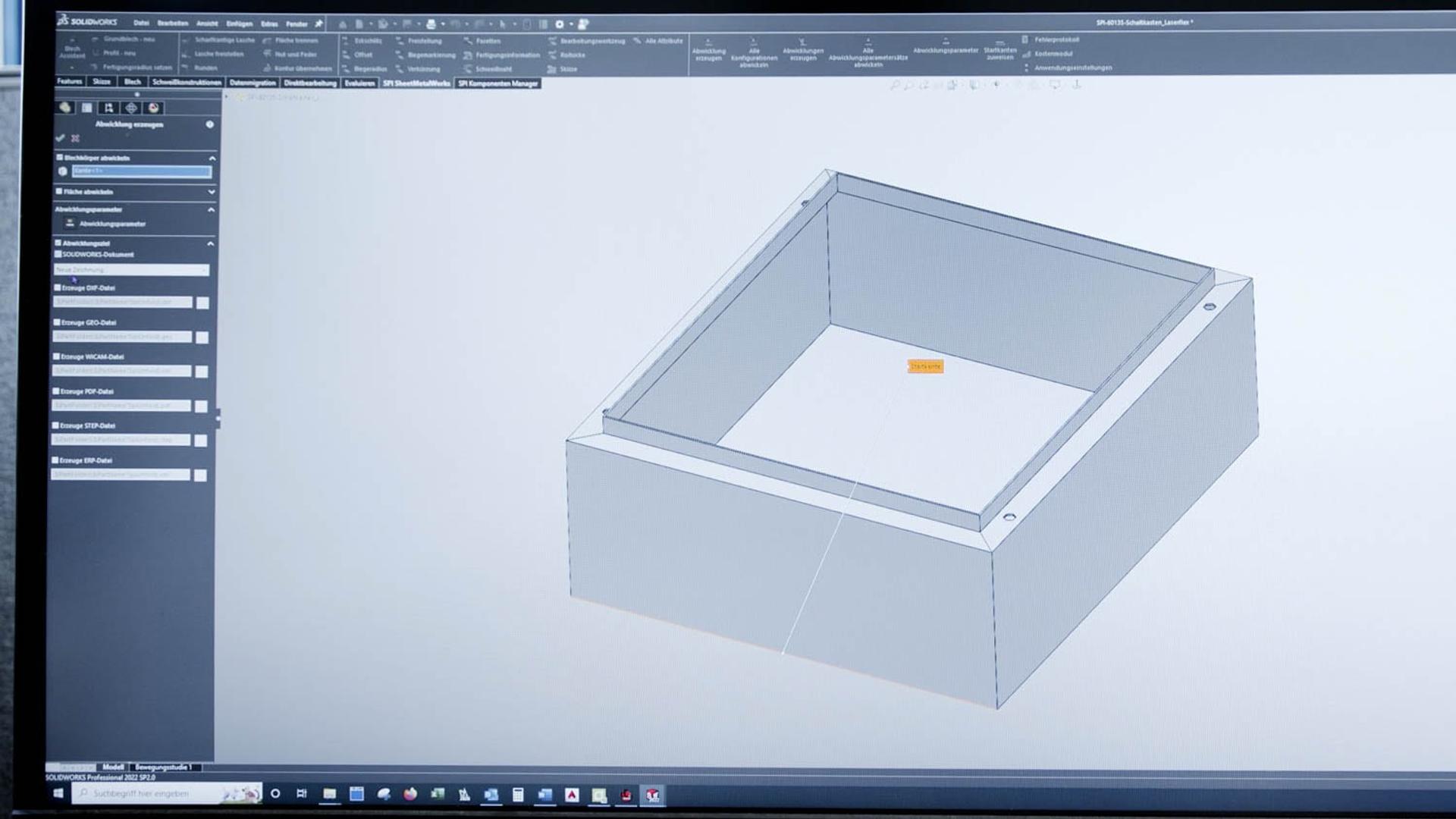Open the FeatureManager tree panel icon

(x=65, y=108)
